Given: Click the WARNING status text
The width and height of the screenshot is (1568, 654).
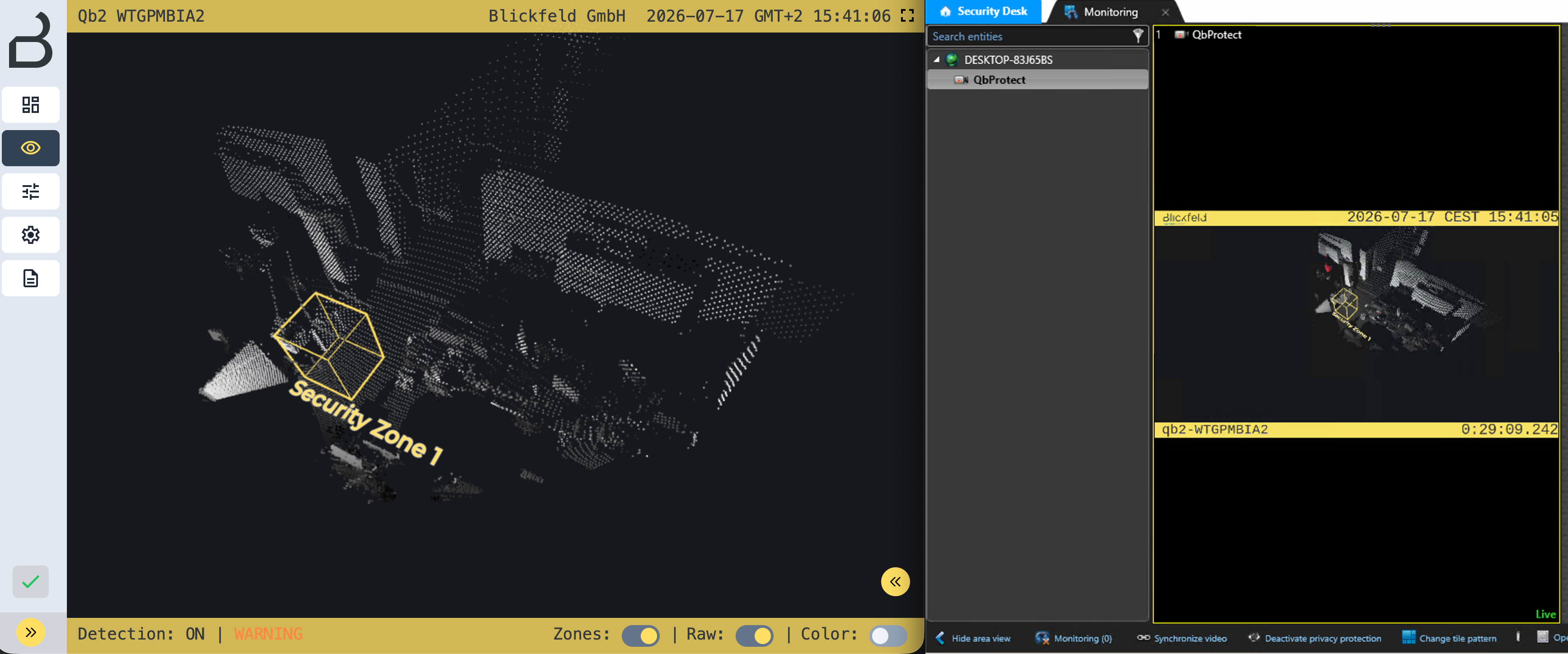Looking at the screenshot, I should tap(268, 634).
